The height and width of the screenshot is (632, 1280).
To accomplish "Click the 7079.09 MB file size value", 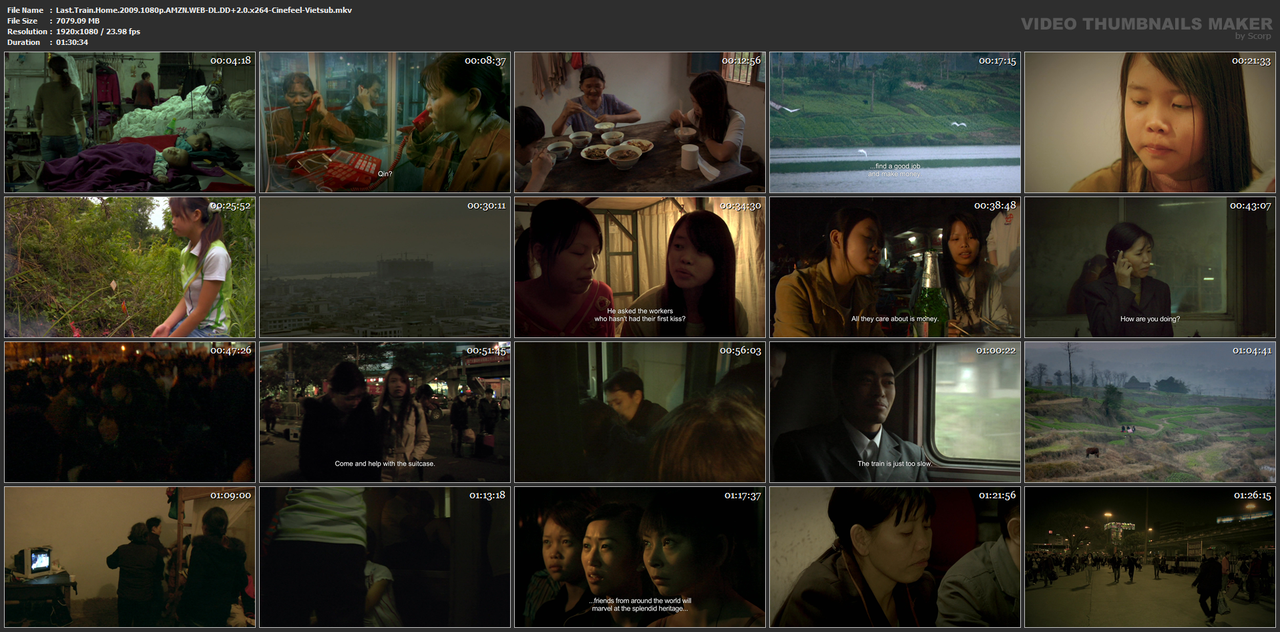I will click(78, 21).
